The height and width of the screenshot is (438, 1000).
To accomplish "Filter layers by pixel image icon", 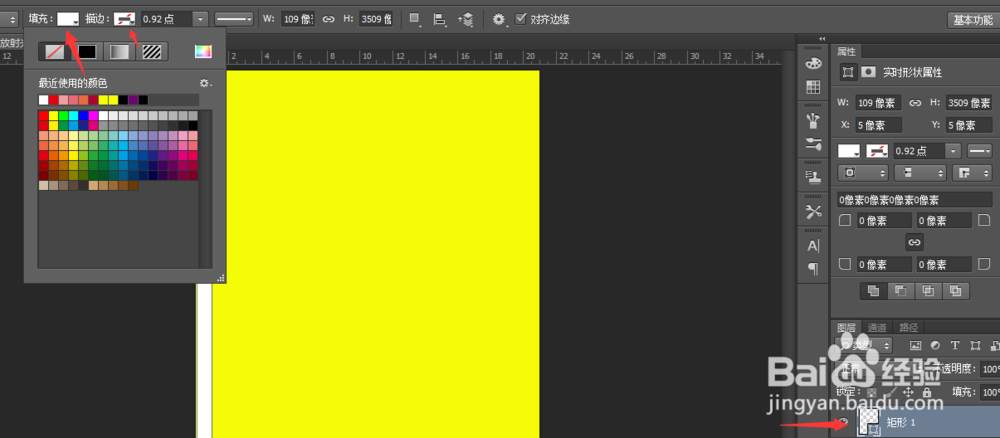I will pyautogui.click(x=916, y=346).
